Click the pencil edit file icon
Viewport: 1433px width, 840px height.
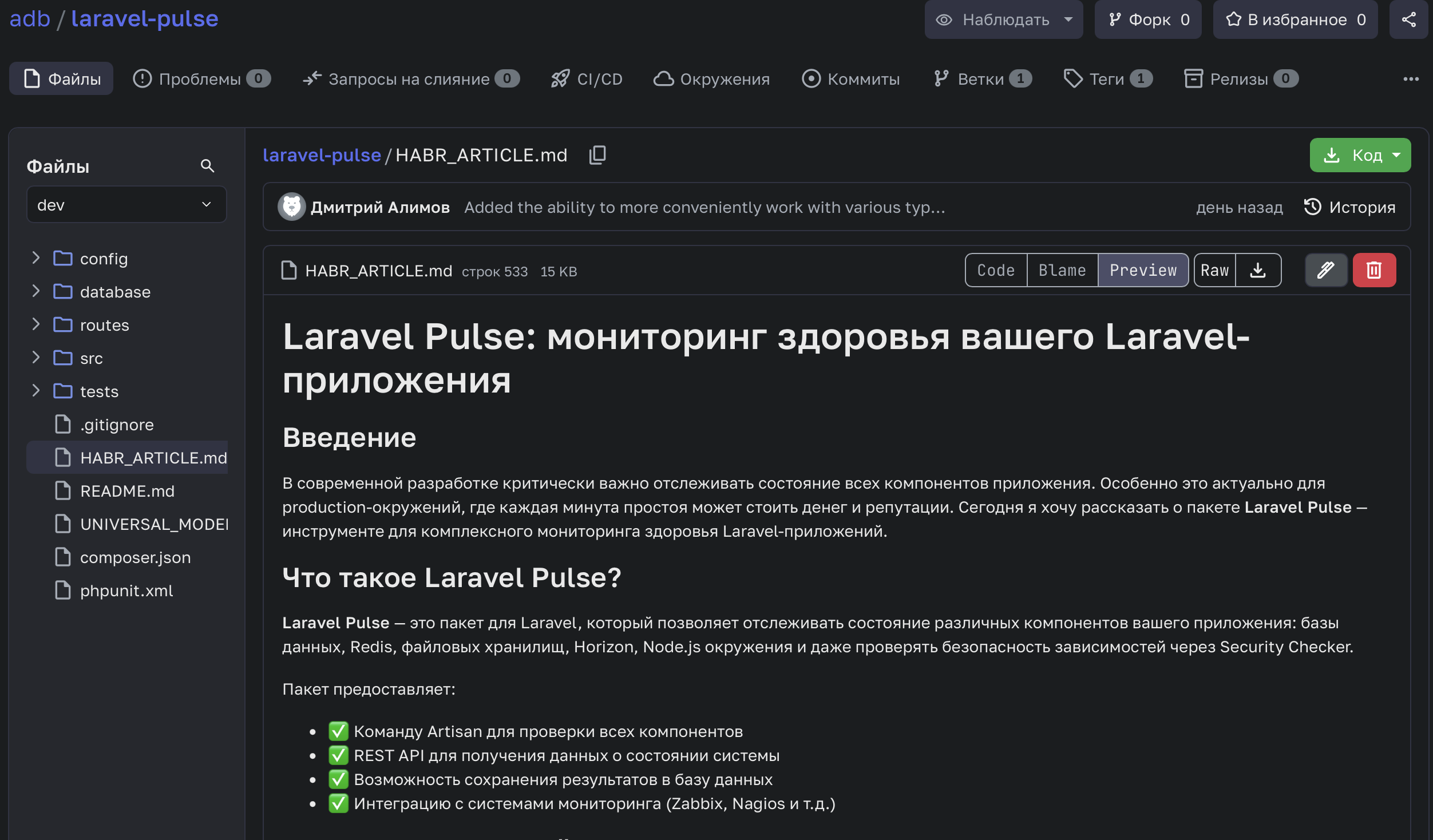tap(1326, 270)
